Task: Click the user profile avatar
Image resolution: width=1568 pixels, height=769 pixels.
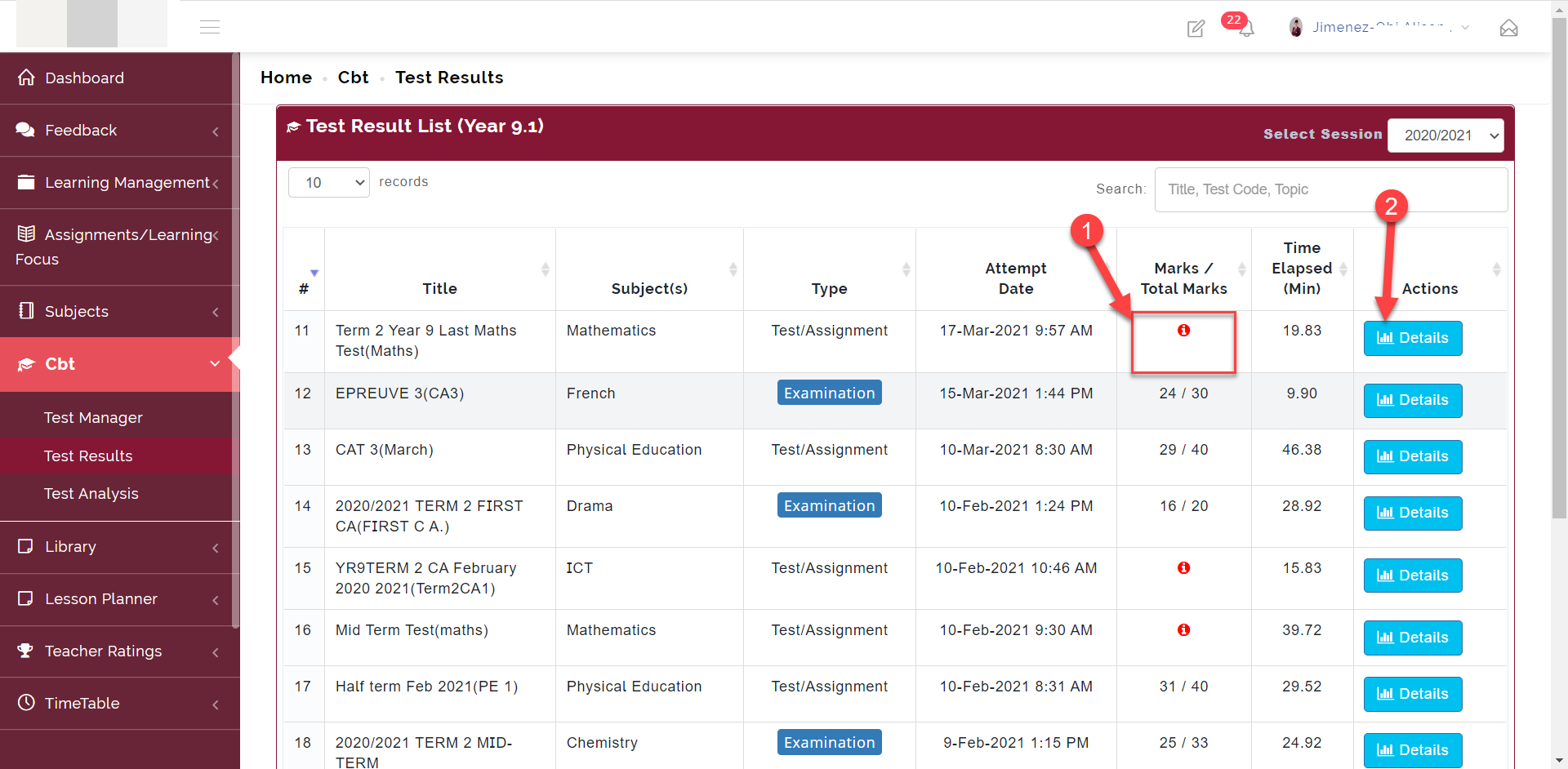Action: (x=1296, y=27)
